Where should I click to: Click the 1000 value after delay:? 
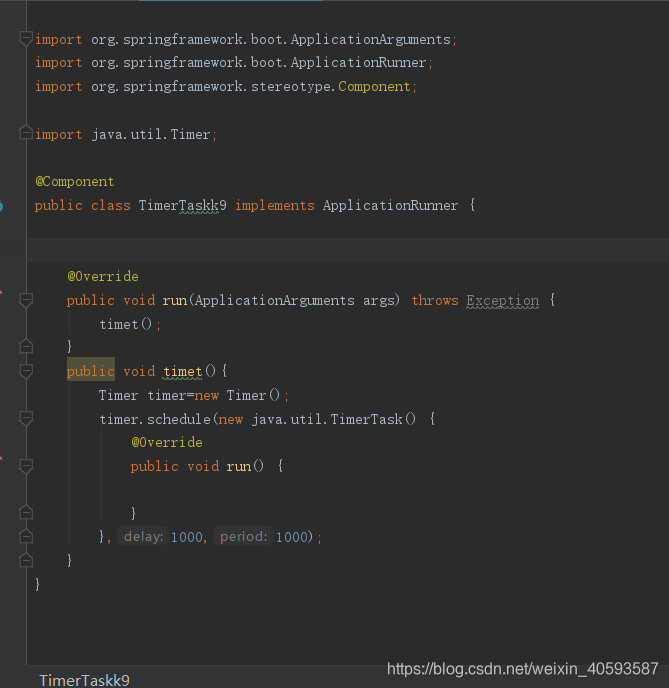[x=186, y=537]
